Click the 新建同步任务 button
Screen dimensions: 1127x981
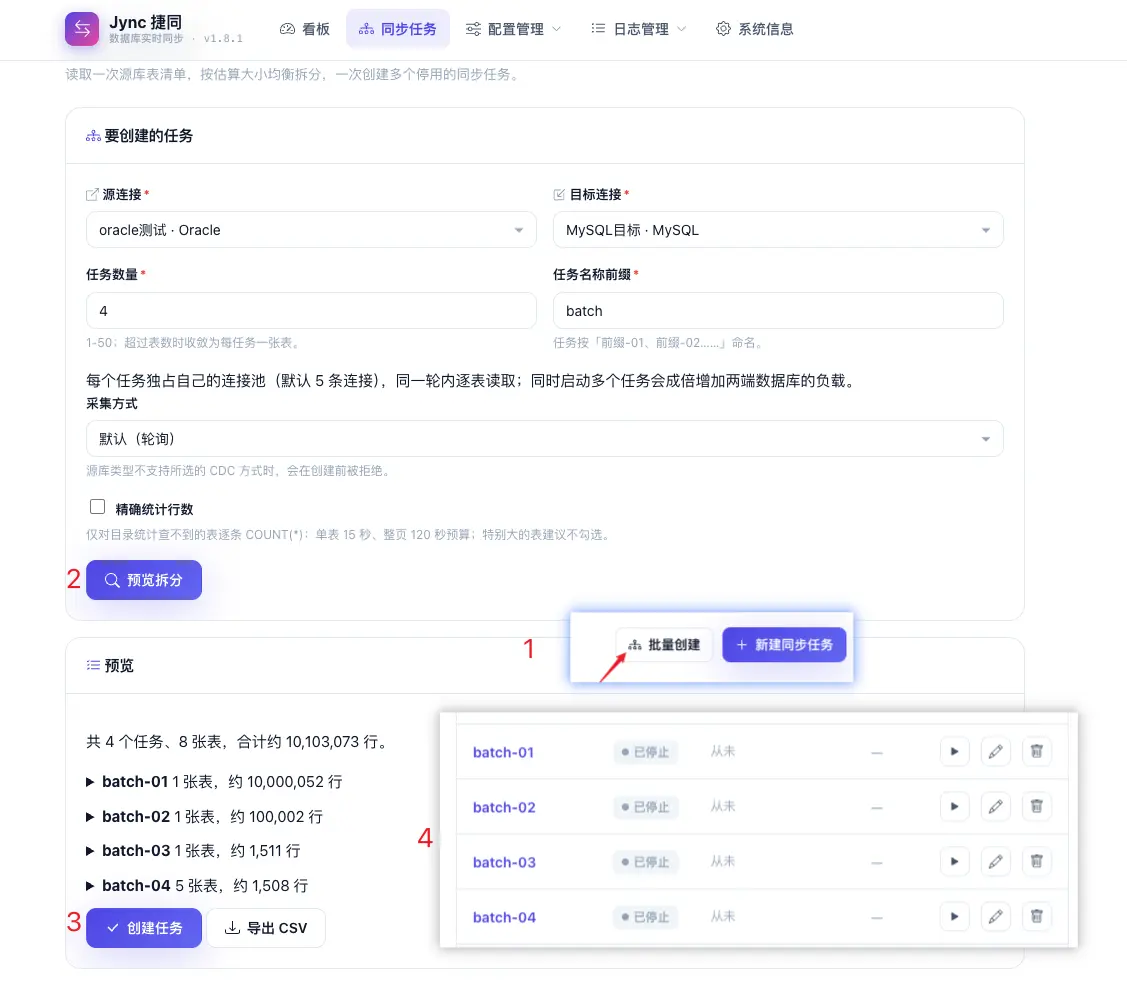click(784, 645)
